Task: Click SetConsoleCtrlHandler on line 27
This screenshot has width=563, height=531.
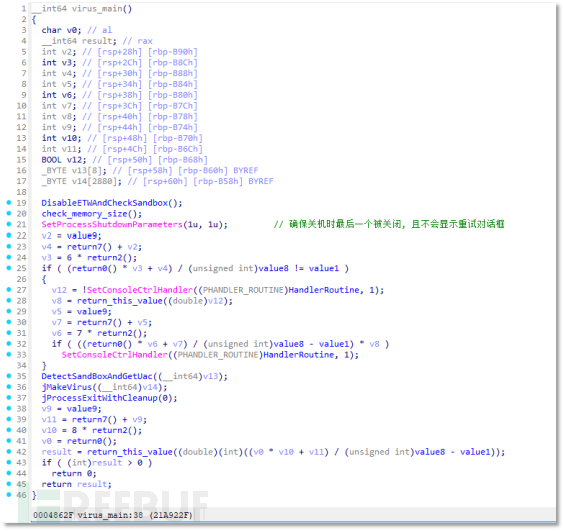Action: 140,290
